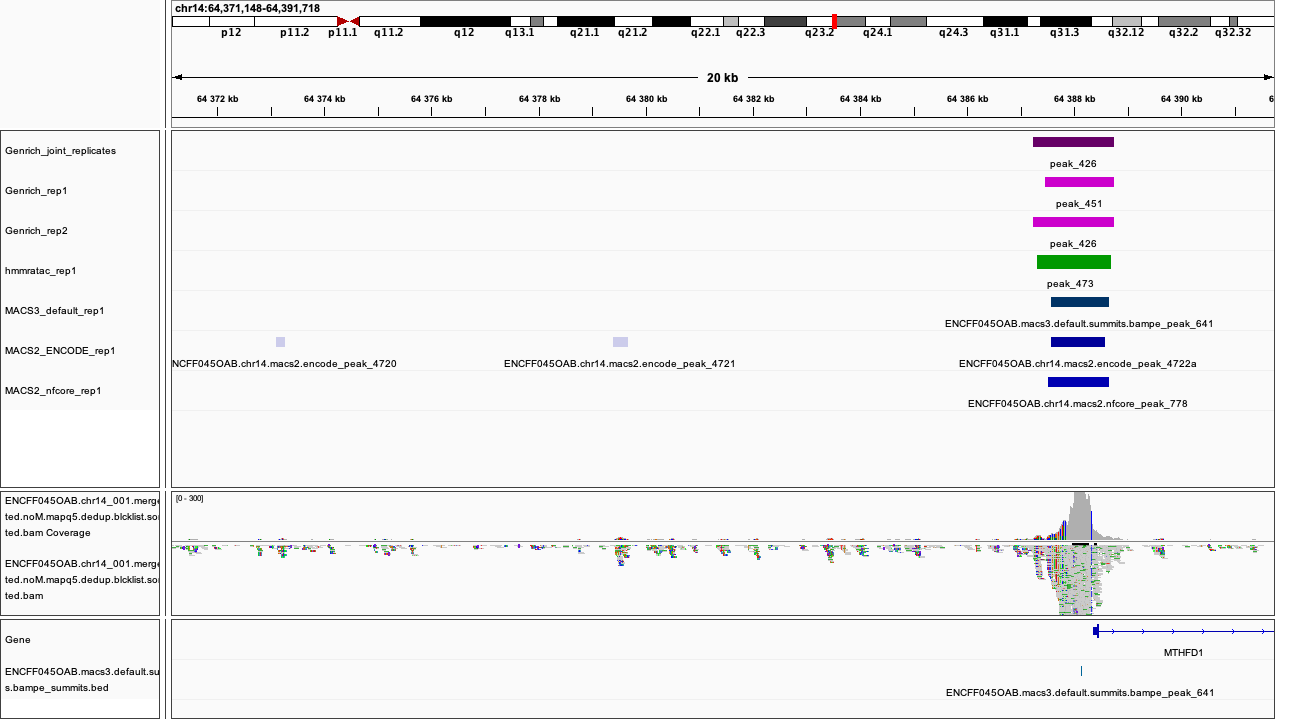This screenshot has height=719, width=1292.
Task: Click the MACS2 encode_peak_4722a dark blue bar
Action: pos(1078,342)
